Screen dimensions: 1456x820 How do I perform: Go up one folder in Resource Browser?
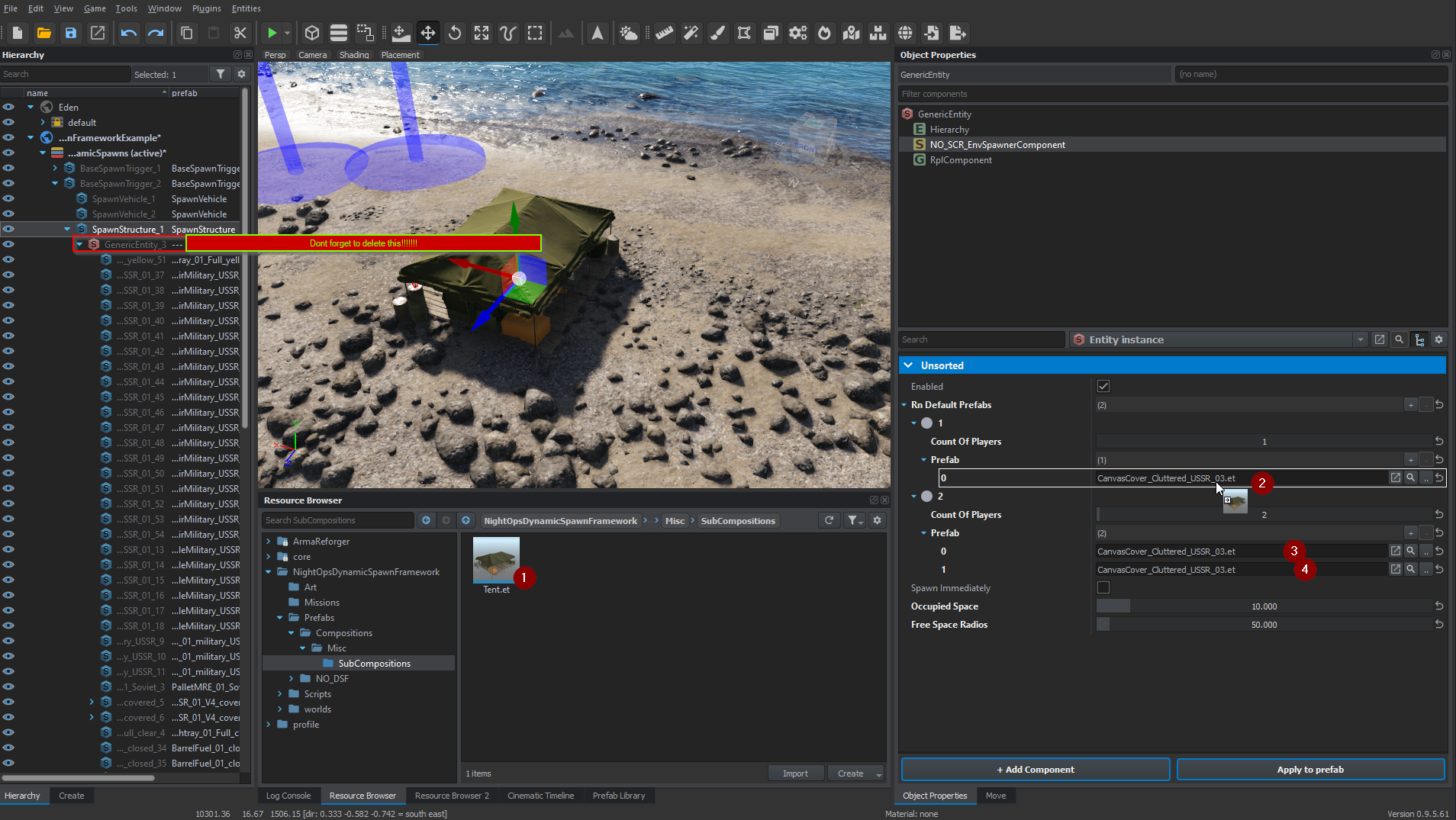pos(466,520)
